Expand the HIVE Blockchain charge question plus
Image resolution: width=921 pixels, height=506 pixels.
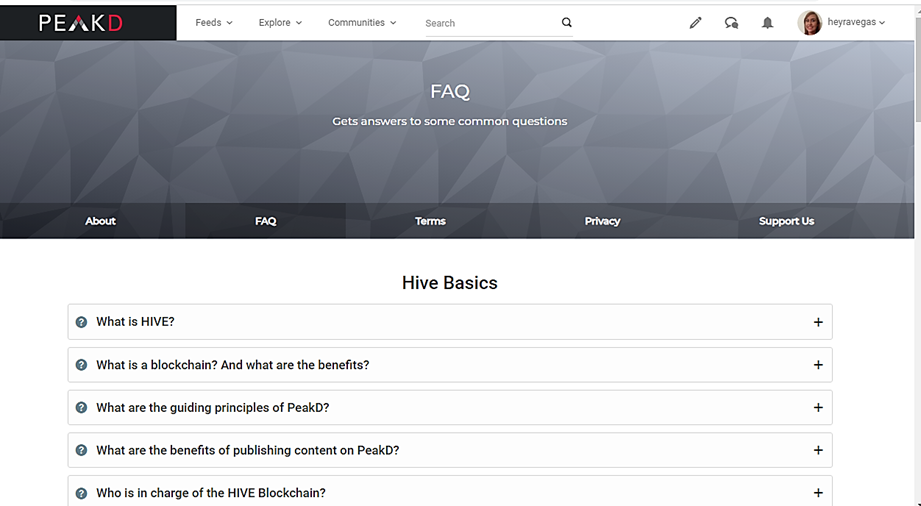818,493
